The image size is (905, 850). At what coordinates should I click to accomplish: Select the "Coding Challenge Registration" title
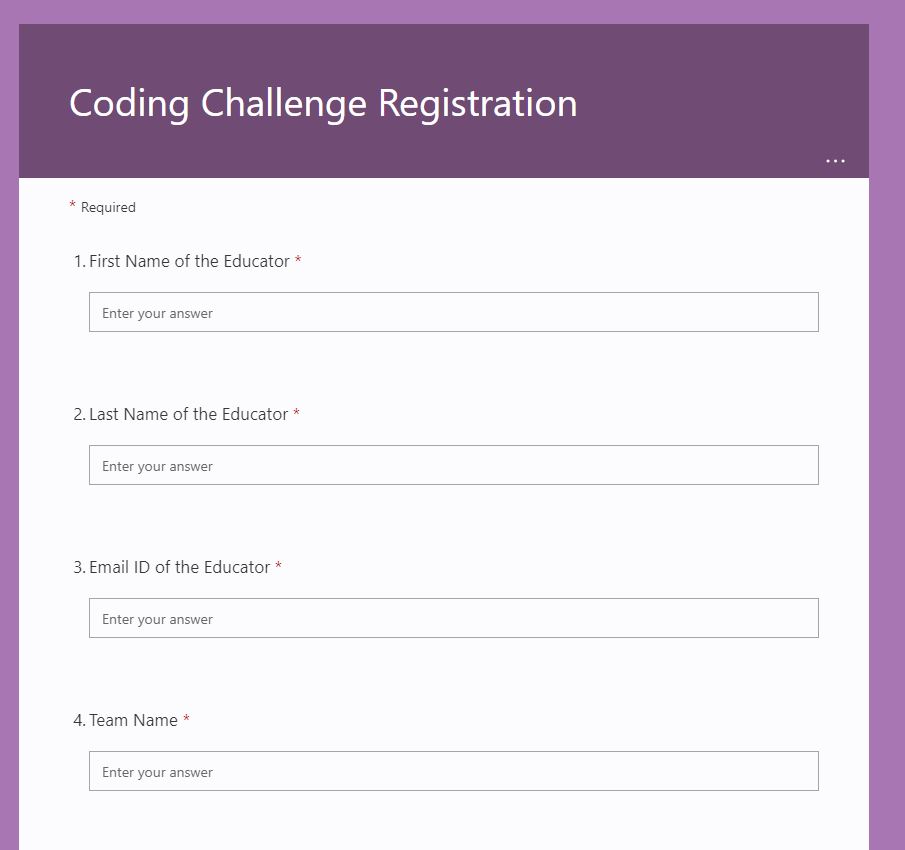[x=322, y=103]
